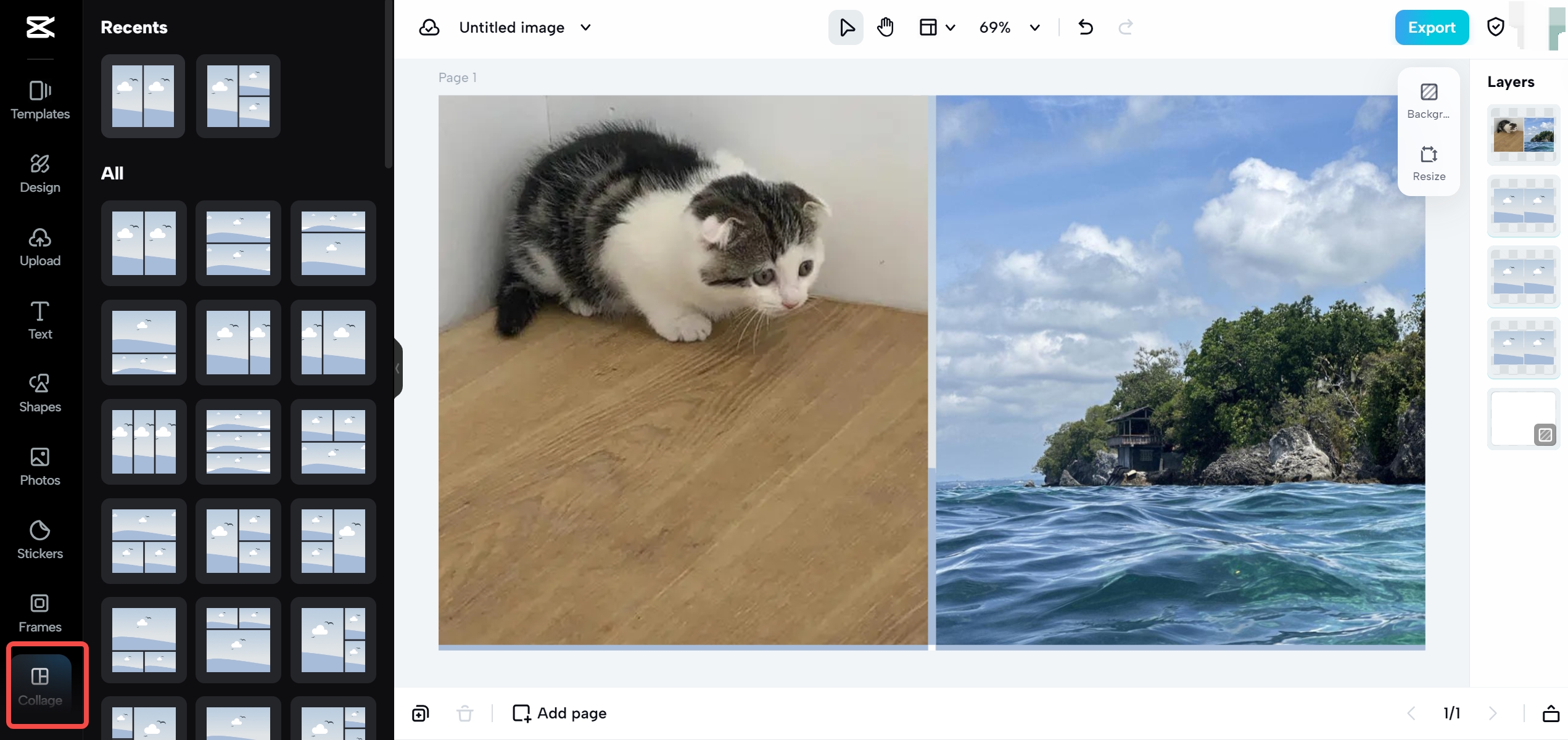Click the undo arrow

(1086, 27)
